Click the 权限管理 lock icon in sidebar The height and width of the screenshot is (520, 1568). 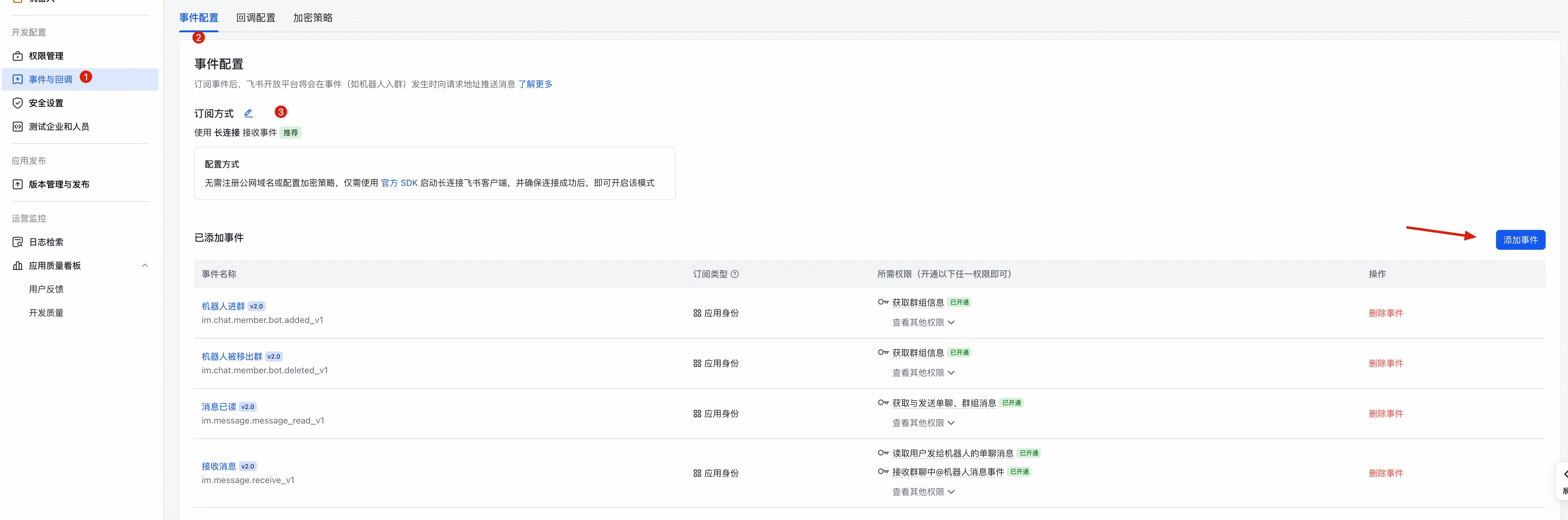click(18, 56)
